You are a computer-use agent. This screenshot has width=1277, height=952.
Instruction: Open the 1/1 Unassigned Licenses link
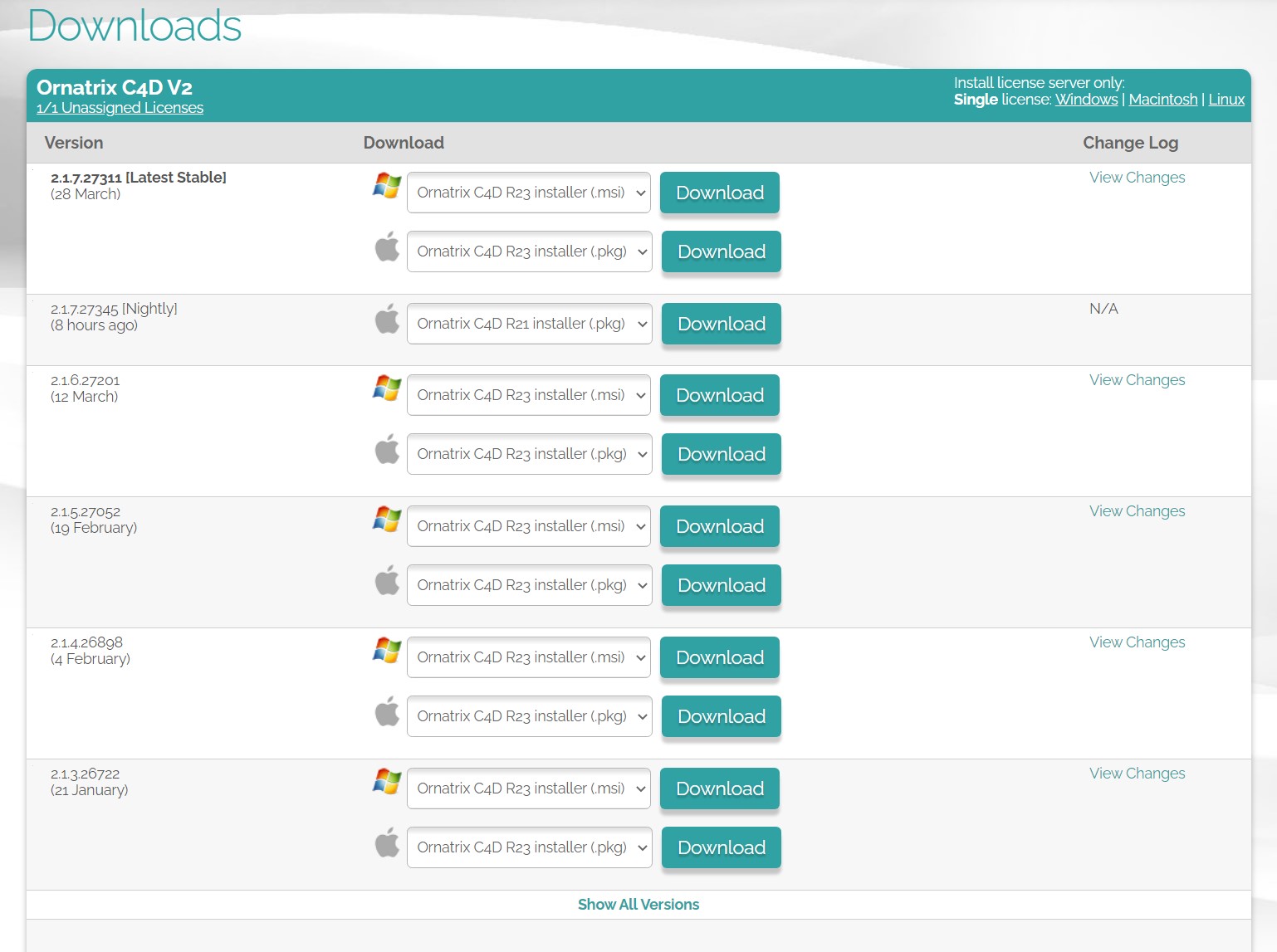(120, 108)
